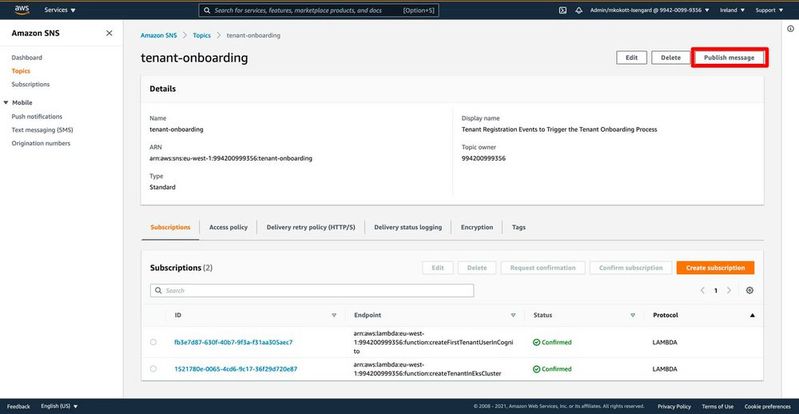Switch to the Tags tab
The image size is (799, 414).
519,227
